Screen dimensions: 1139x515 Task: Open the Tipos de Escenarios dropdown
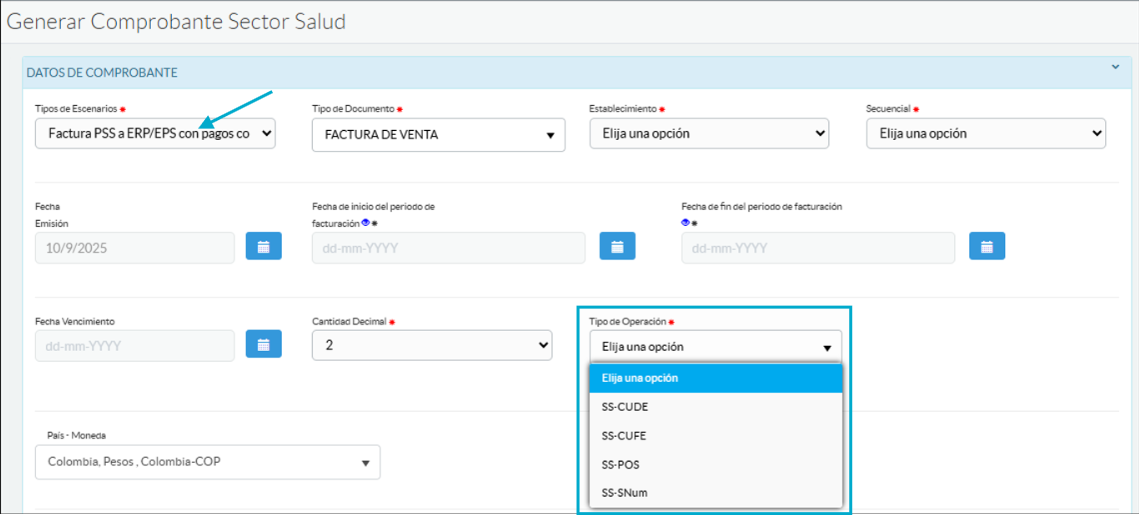155,134
